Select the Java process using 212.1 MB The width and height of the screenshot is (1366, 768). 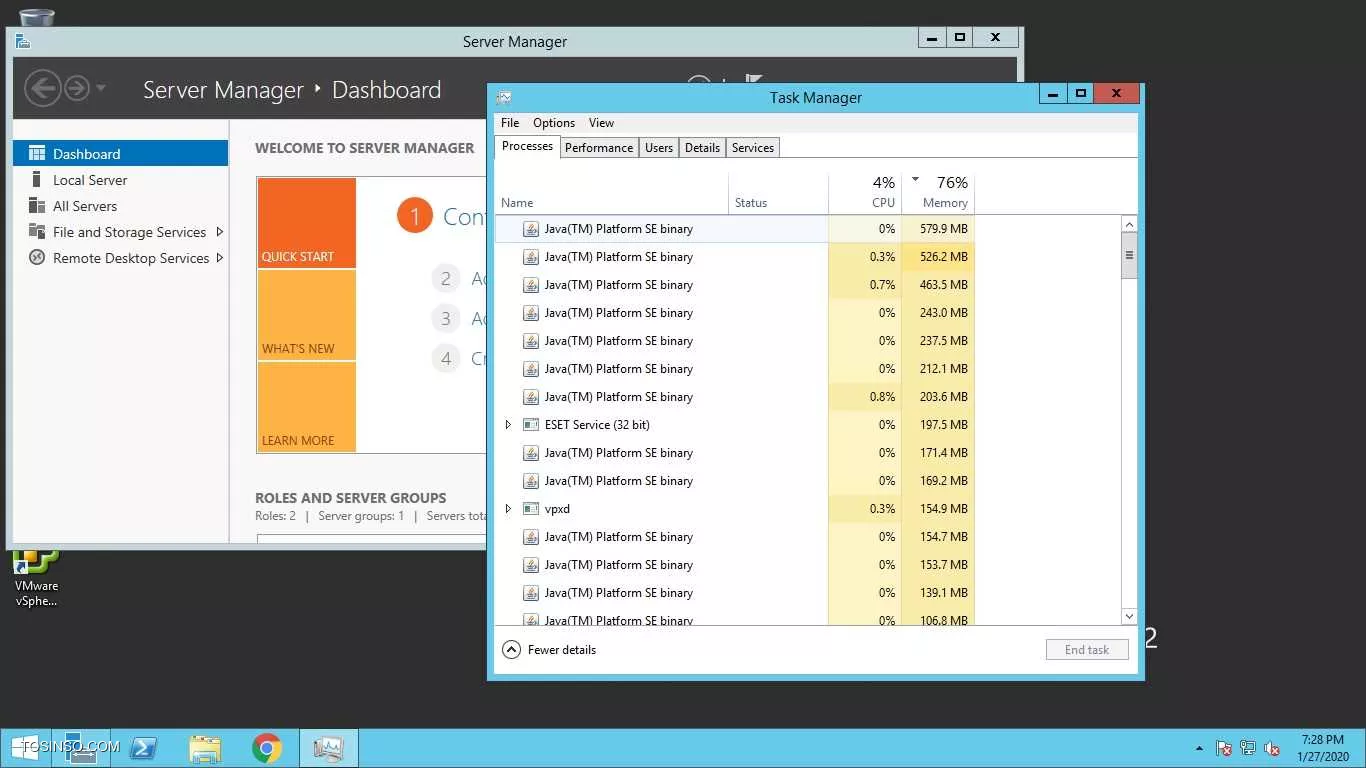click(735, 369)
